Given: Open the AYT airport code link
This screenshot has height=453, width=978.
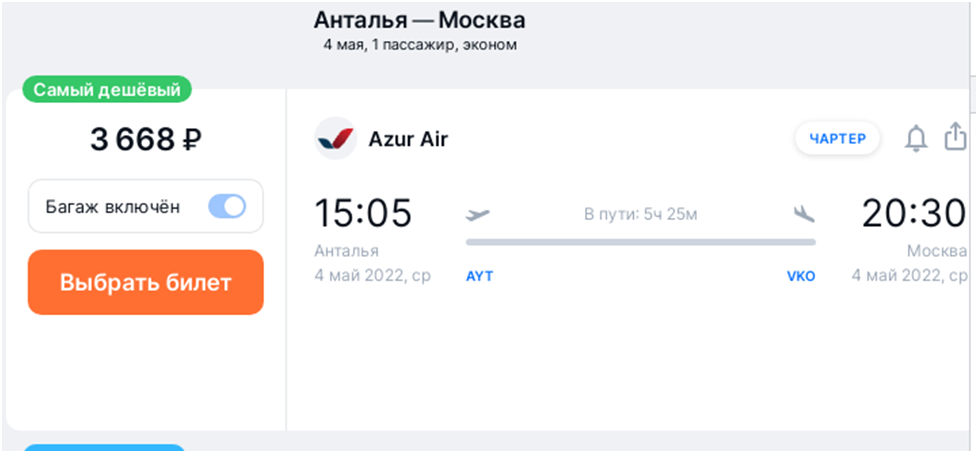Looking at the screenshot, I should (480, 276).
